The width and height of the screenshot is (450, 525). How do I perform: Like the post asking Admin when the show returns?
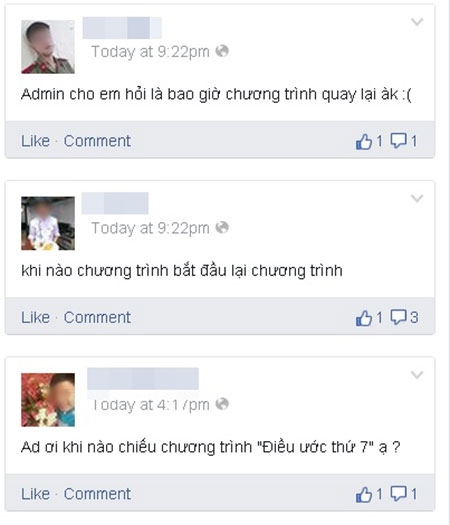[x=35, y=141]
